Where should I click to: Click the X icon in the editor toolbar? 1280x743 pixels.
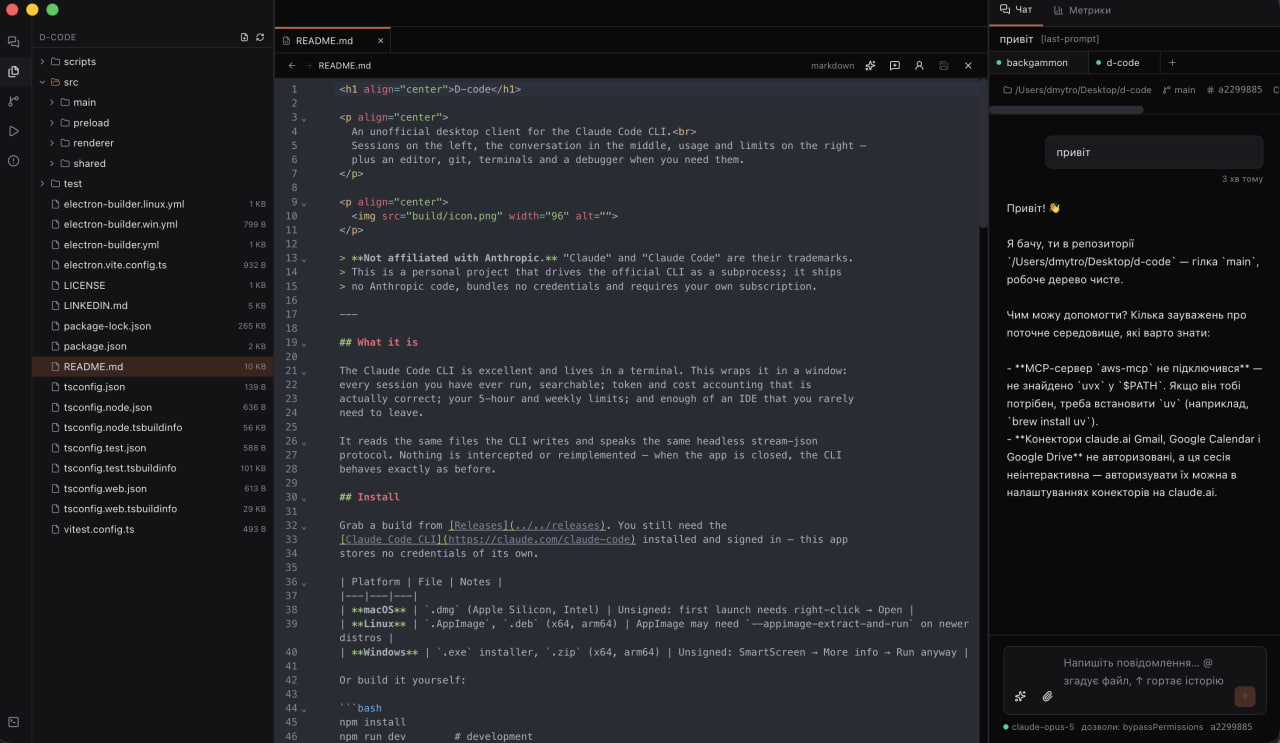pyautogui.click(x=968, y=66)
